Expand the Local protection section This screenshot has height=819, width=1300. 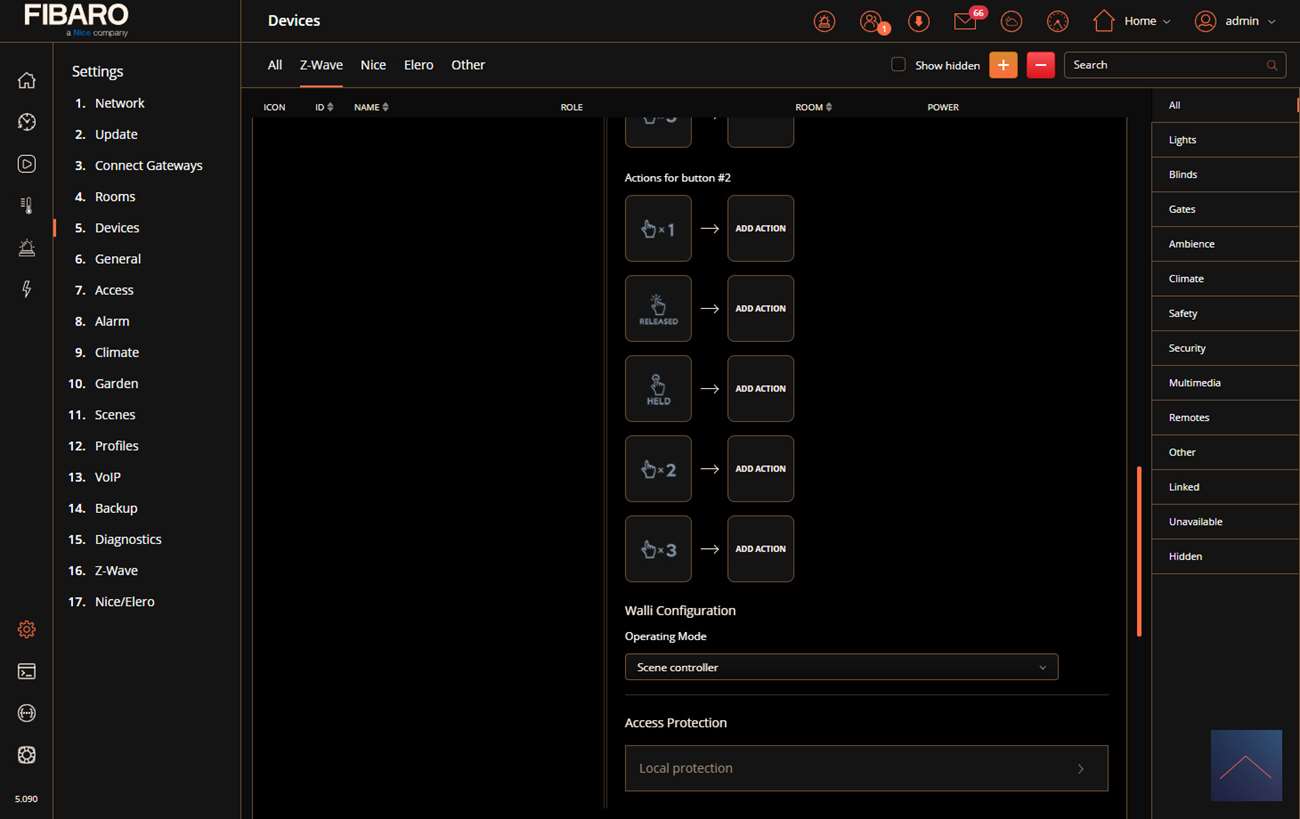pyautogui.click(x=865, y=768)
